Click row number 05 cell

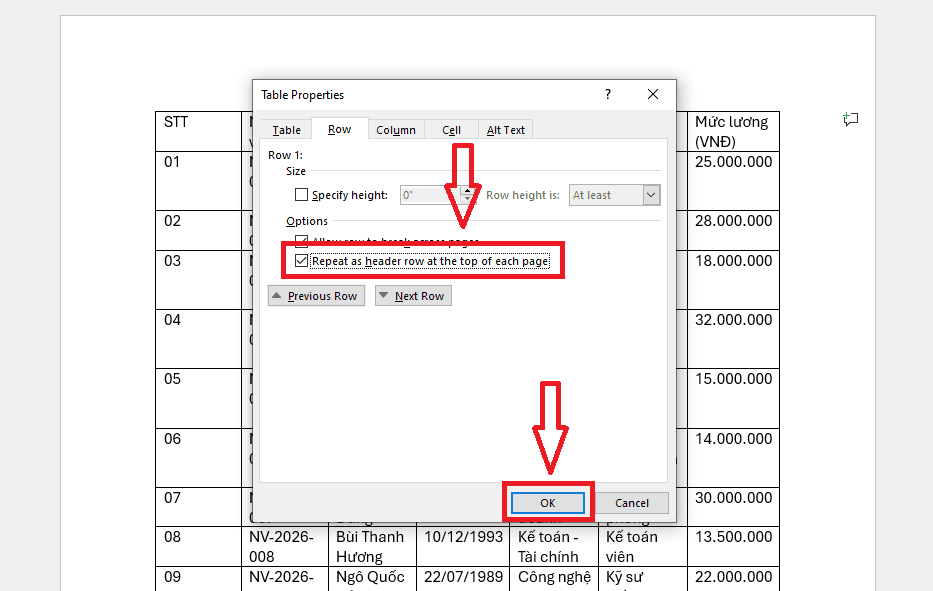[x=198, y=398]
